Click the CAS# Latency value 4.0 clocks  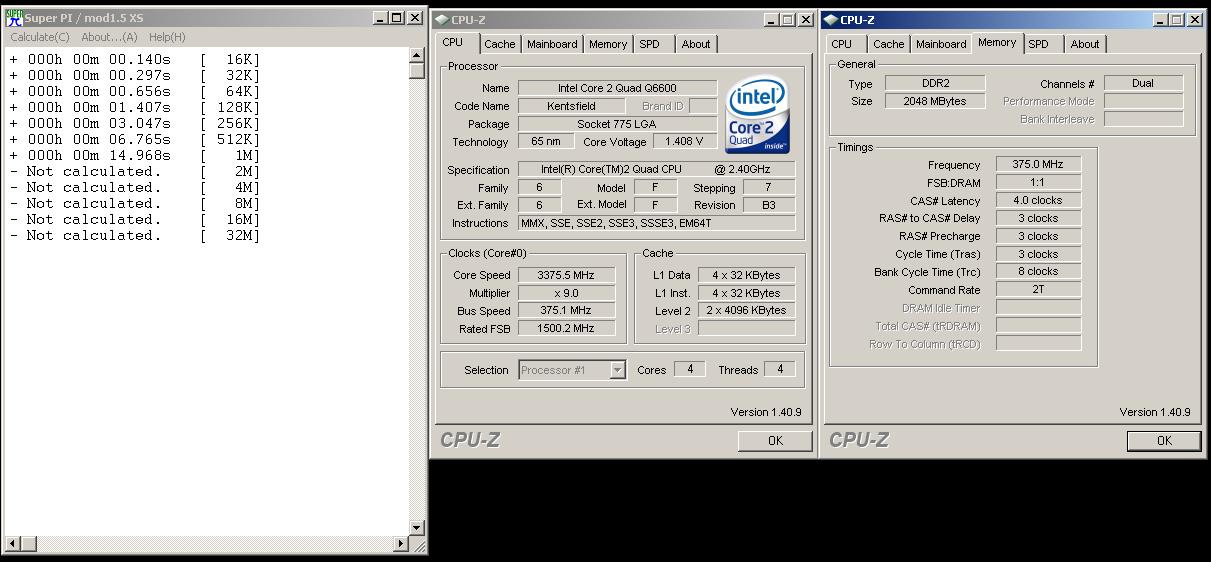point(1038,200)
